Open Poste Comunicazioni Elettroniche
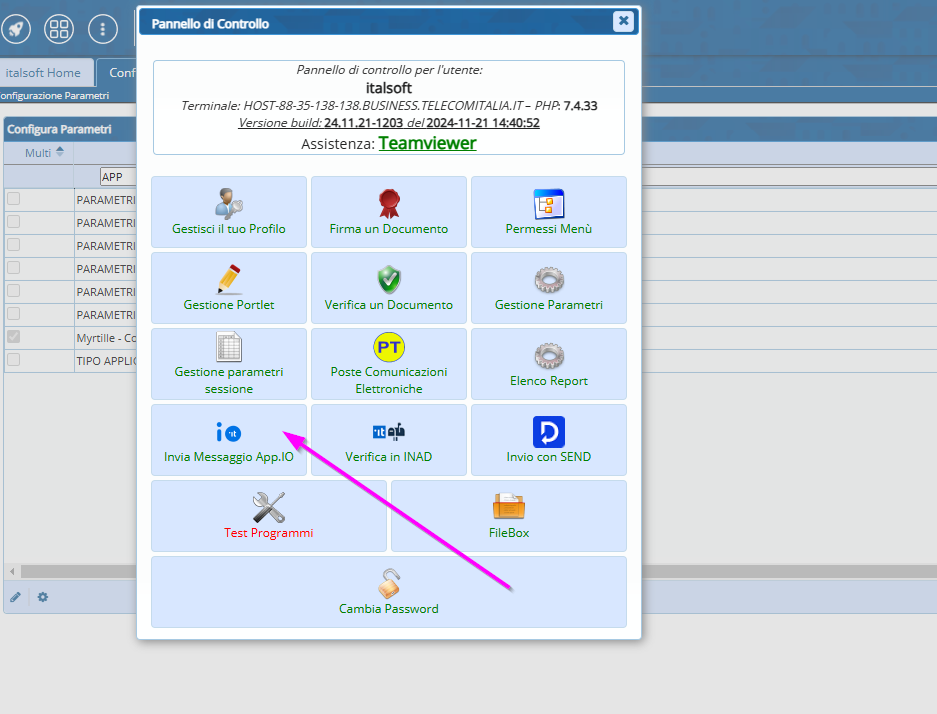Image resolution: width=937 pixels, height=714 pixels. point(388,364)
